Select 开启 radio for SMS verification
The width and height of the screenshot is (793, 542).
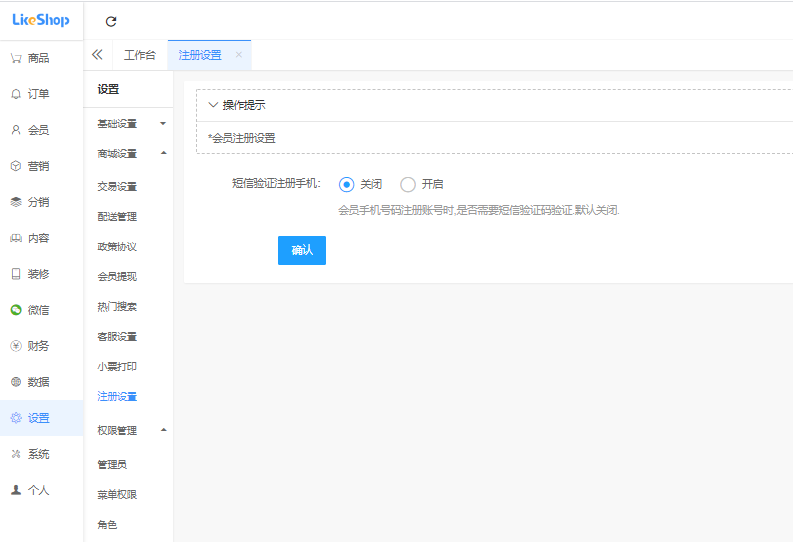[x=408, y=185]
